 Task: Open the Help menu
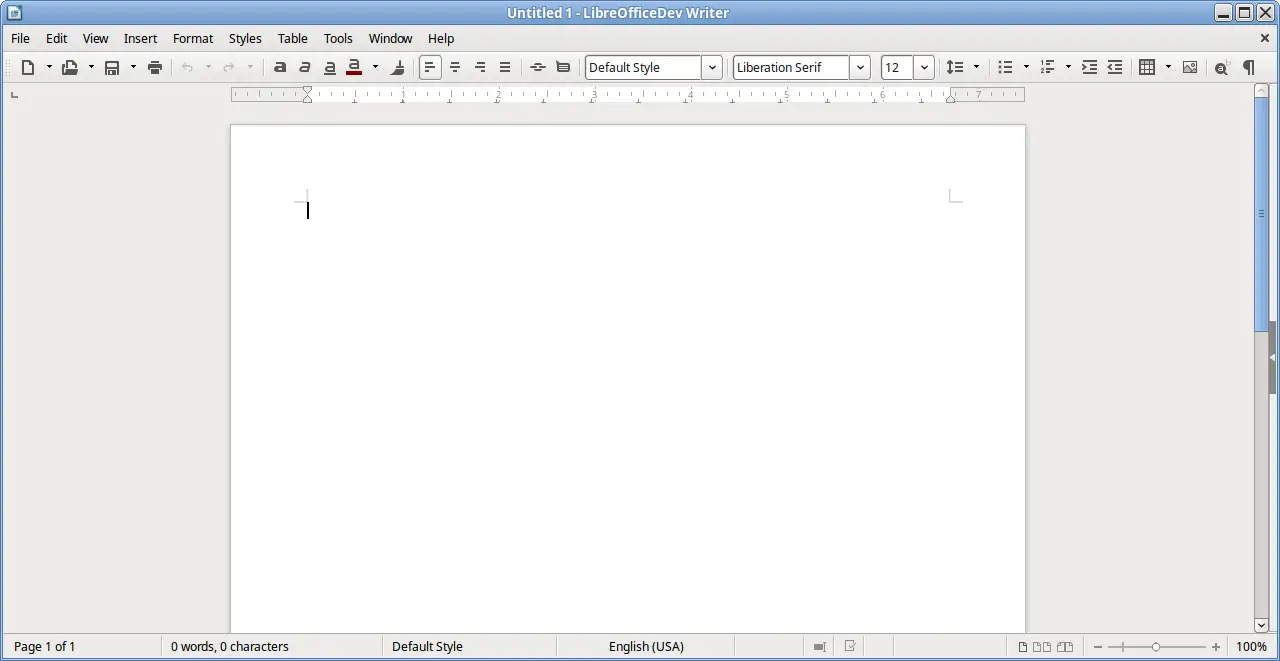point(441,38)
